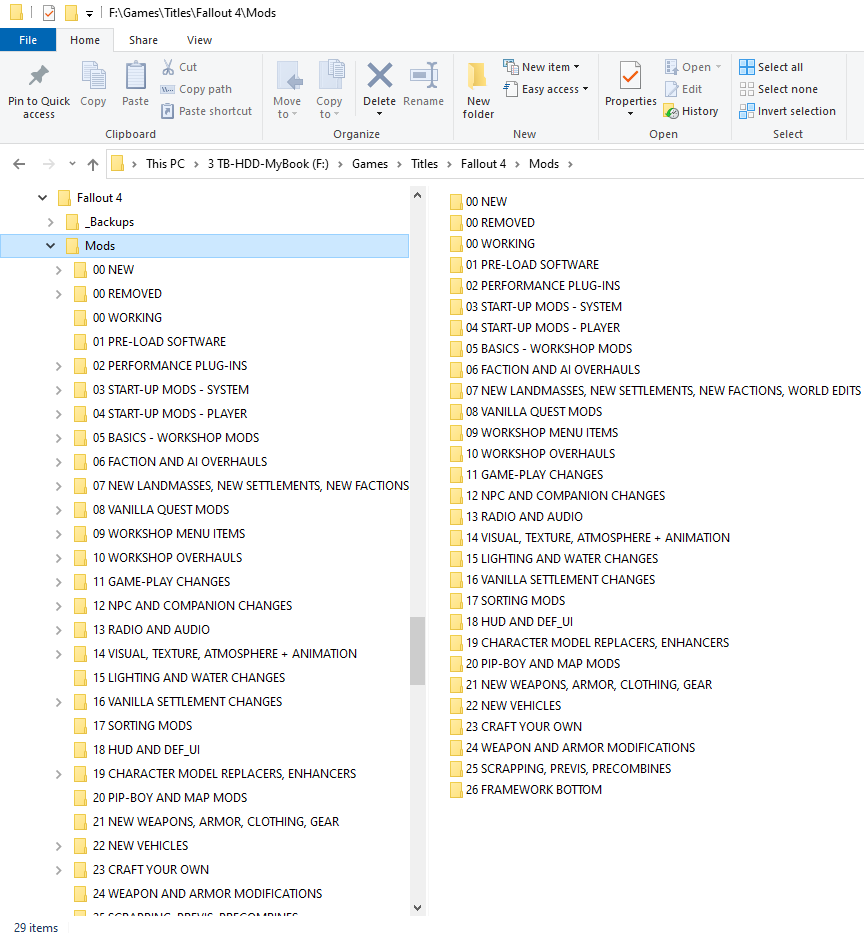Open the Properties dropdown arrow

[630, 114]
